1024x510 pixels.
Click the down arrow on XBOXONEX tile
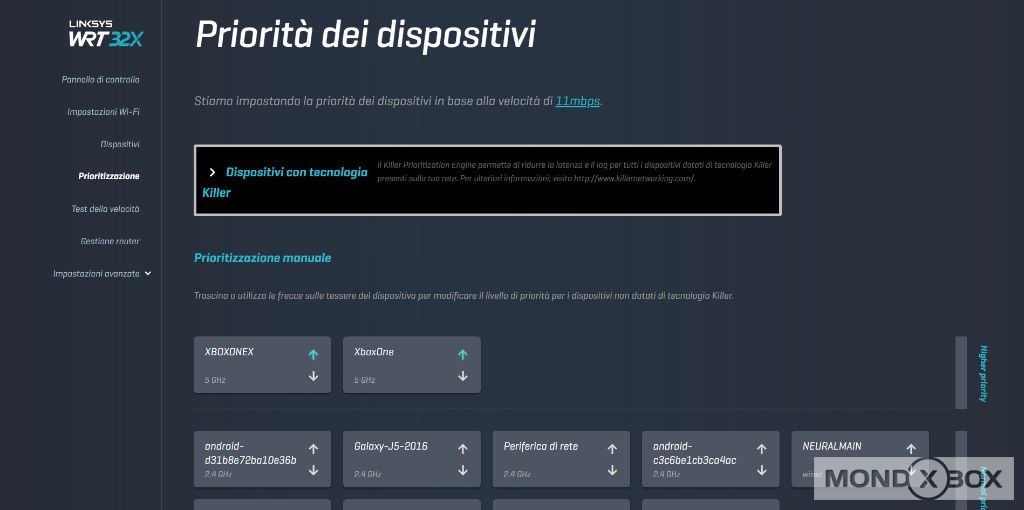313,376
